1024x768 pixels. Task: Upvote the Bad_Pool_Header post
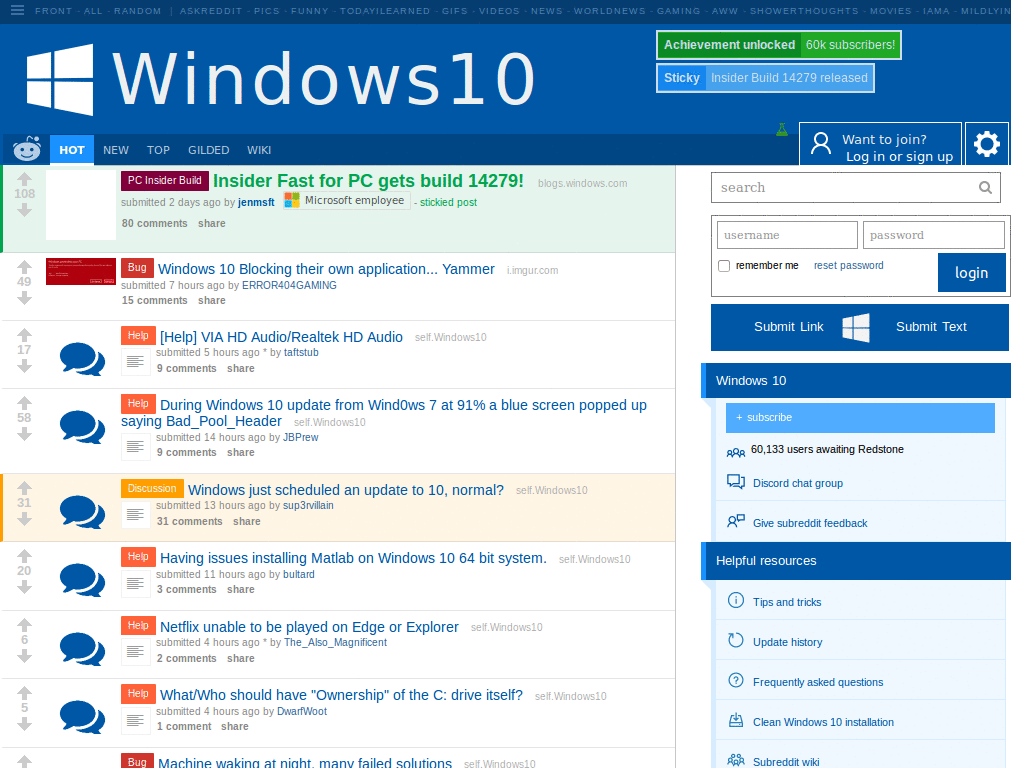click(x=24, y=402)
